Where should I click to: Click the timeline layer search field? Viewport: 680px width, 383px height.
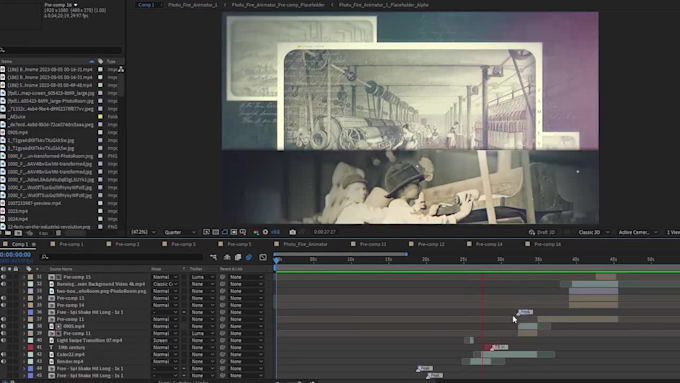(x=121, y=257)
